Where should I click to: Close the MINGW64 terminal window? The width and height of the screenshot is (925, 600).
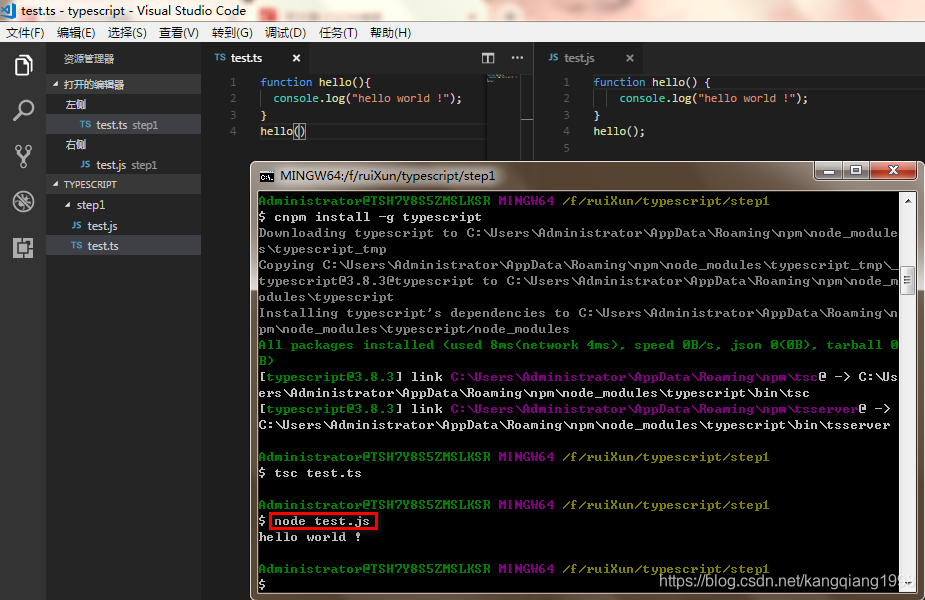[893, 171]
